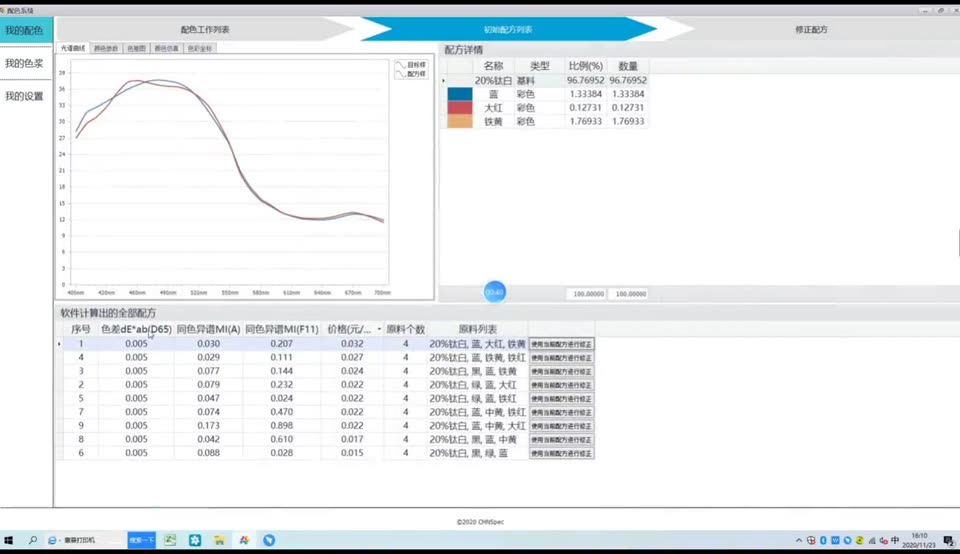The height and width of the screenshot is (554, 960).
Task: Click the 数量 total field showing 100.00000
Action: pyautogui.click(x=630, y=294)
